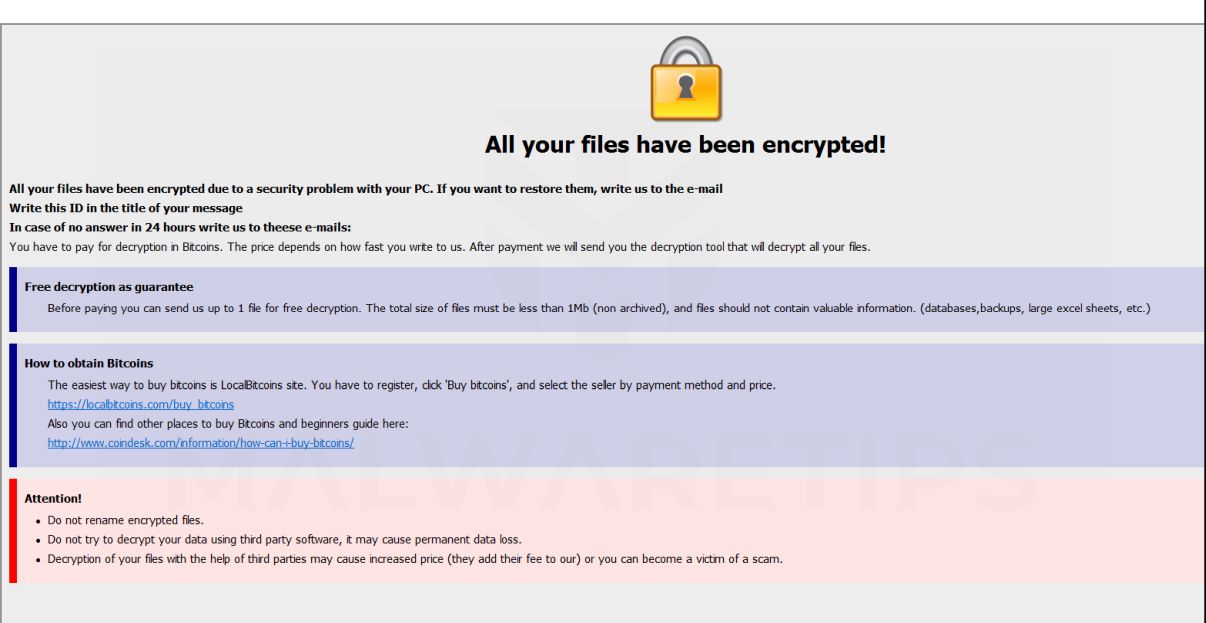Click the "Write this ID in the title" line
1206x623 pixels.
coord(125,208)
